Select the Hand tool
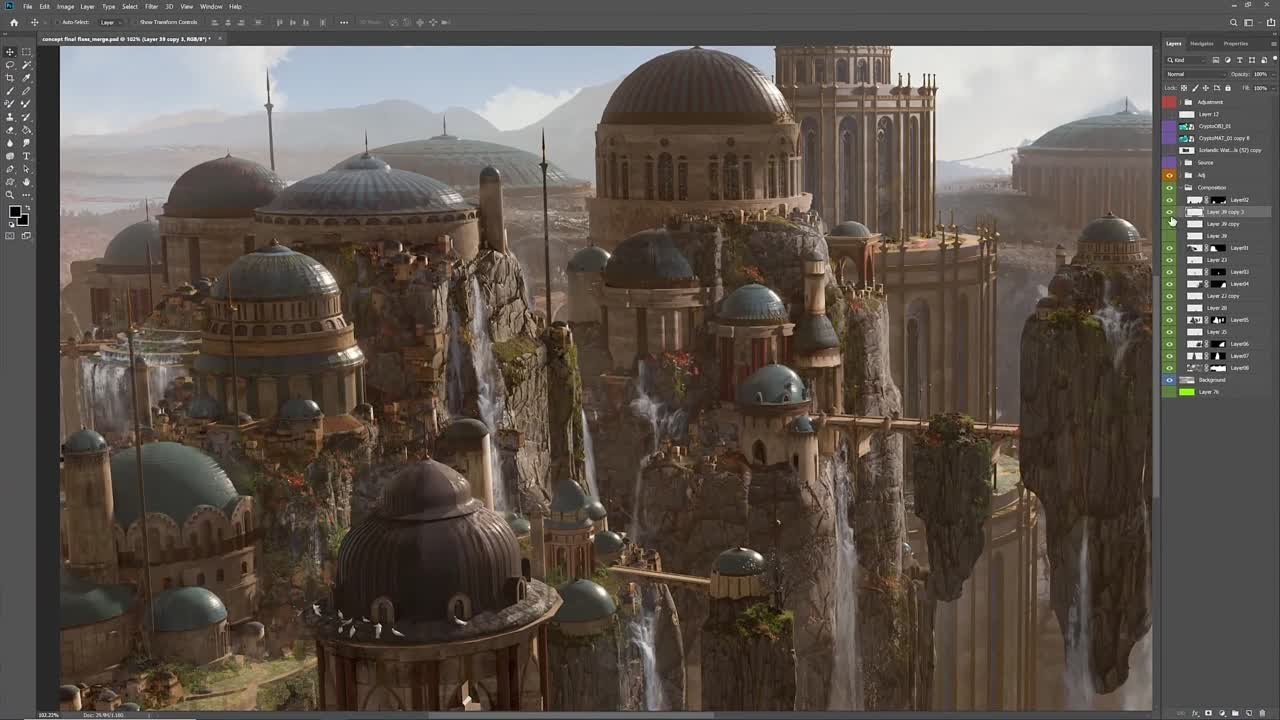Image resolution: width=1280 pixels, height=720 pixels. [x=26, y=183]
